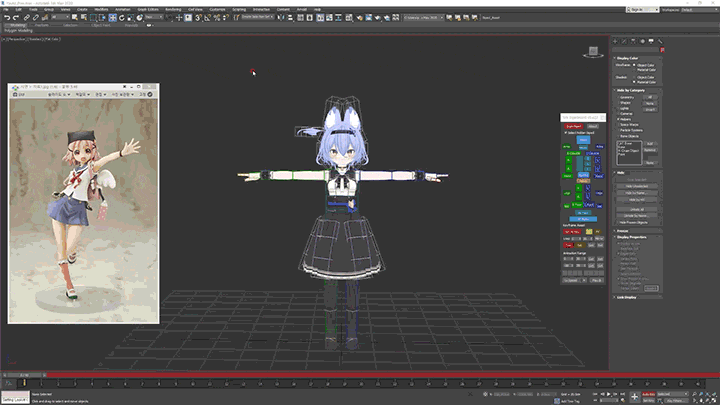Click the Mirror tool icon

click(281, 17)
